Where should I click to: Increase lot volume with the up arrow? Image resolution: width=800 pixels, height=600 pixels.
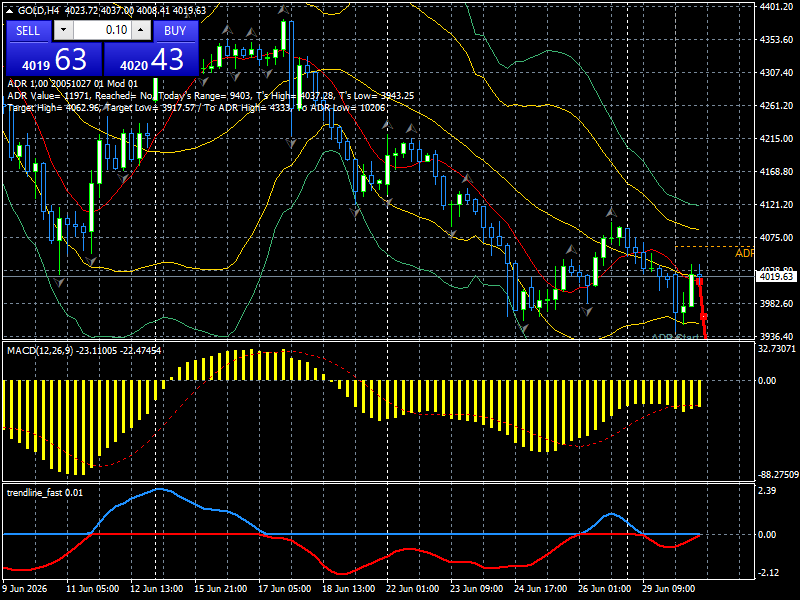click(141, 30)
